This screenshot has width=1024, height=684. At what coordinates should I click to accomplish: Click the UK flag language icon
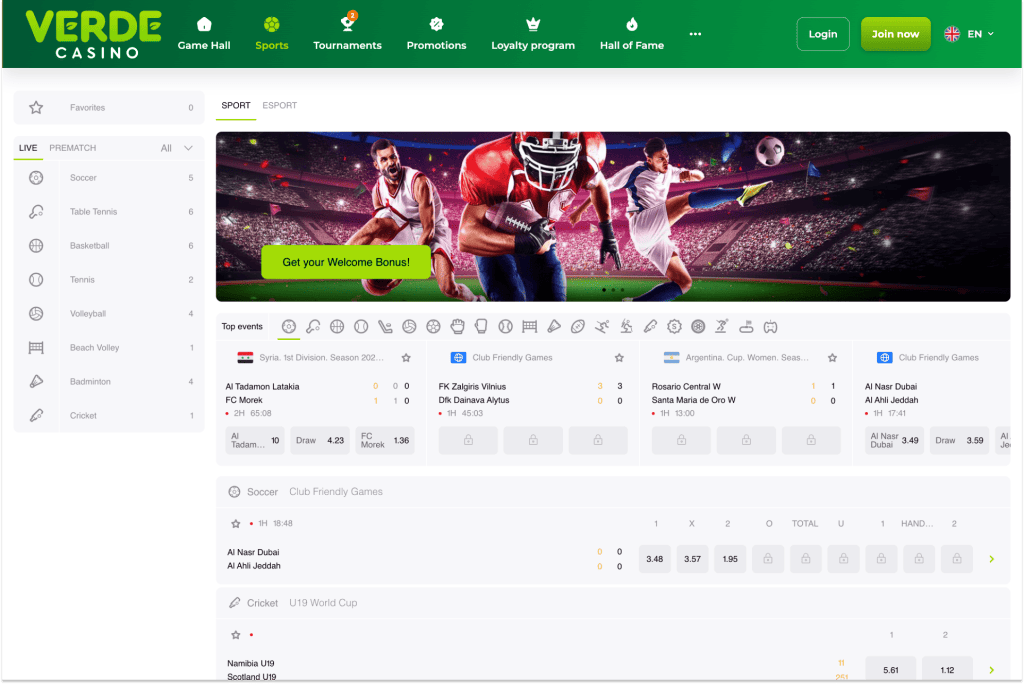[952, 34]
